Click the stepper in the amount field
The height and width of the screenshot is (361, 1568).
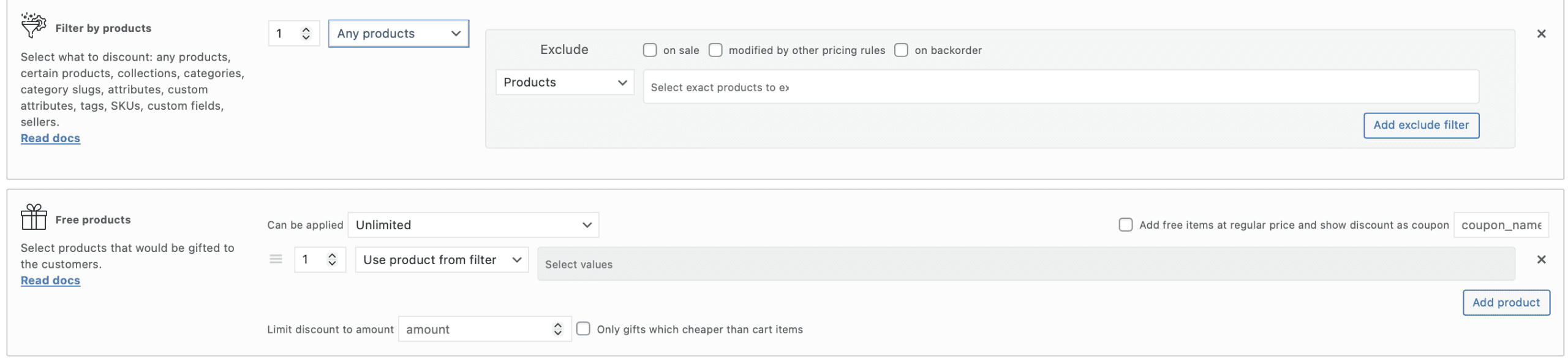point(557,329)
